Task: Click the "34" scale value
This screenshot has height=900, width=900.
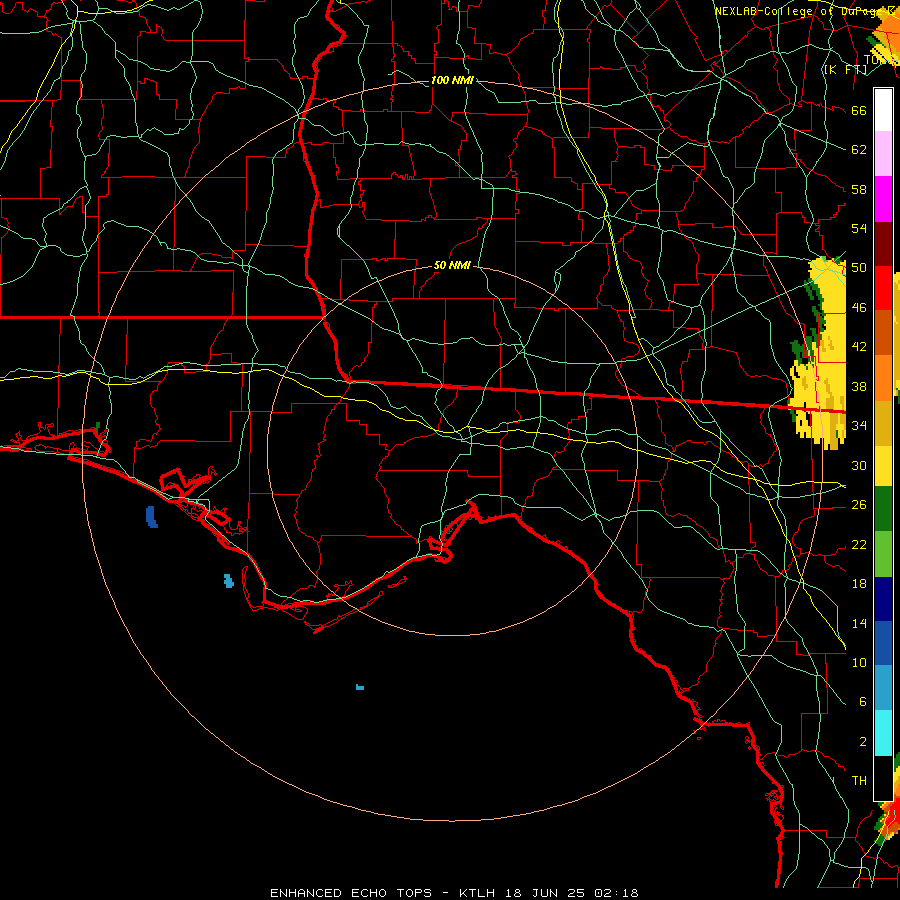Action: pyautogui.click(x=859, y=426)
